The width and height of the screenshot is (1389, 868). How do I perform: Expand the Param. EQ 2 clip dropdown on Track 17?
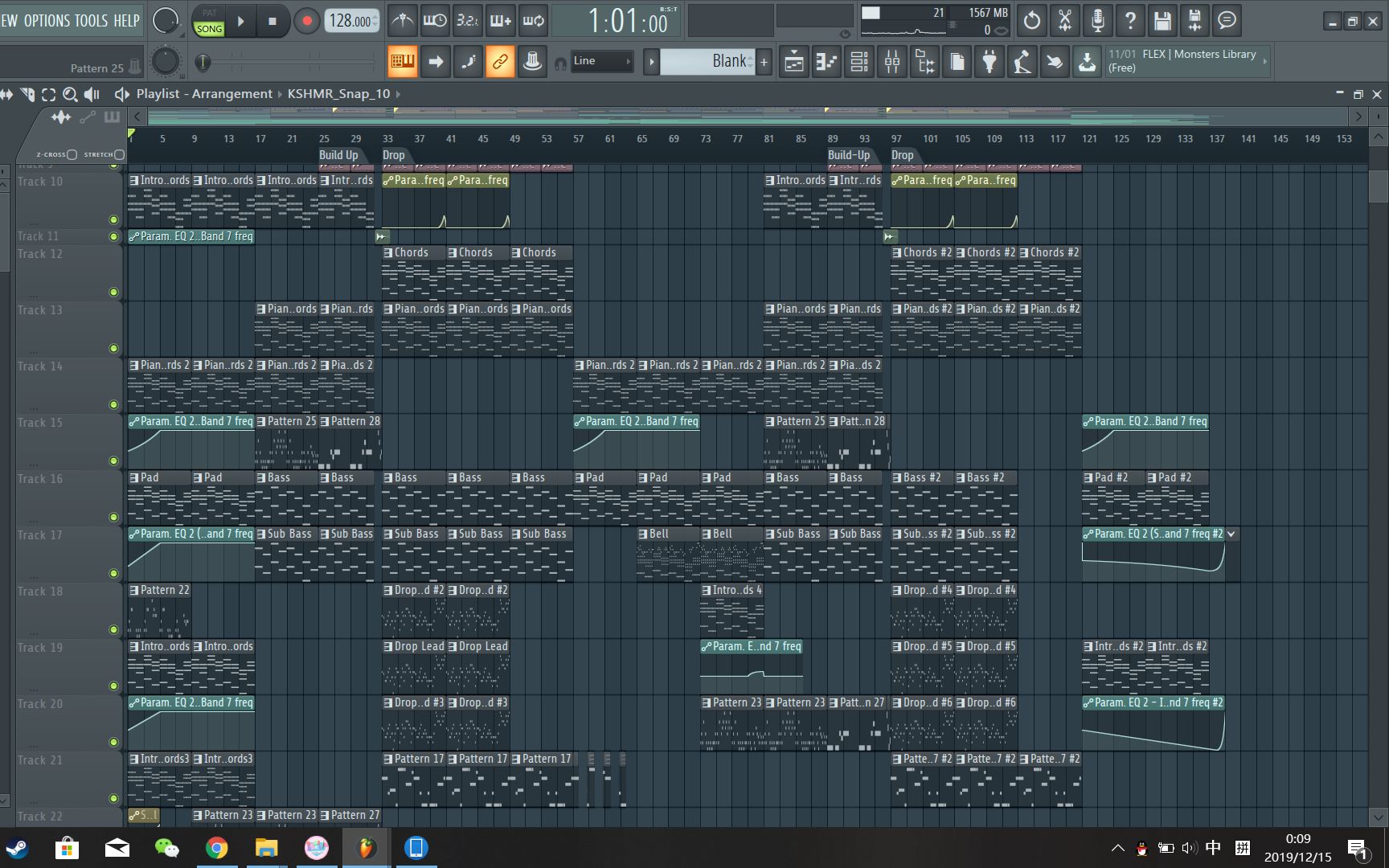(x=1231, y=533)
